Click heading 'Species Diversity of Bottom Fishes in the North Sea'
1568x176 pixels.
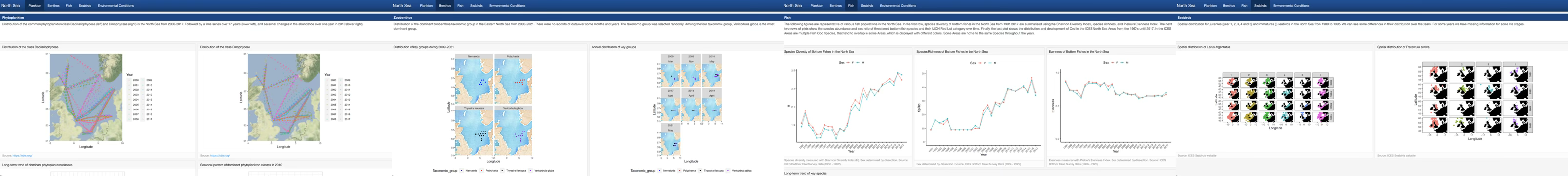pyautogui.click(x=819, y=52)
